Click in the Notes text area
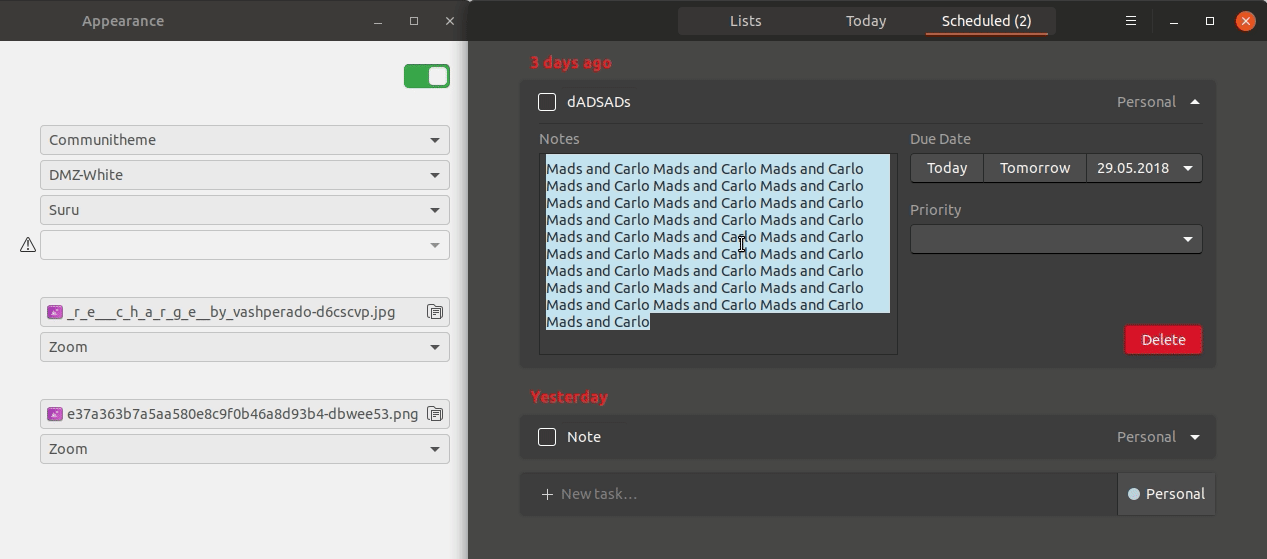This screenshot has height=559, width=1267. [718, 254]
